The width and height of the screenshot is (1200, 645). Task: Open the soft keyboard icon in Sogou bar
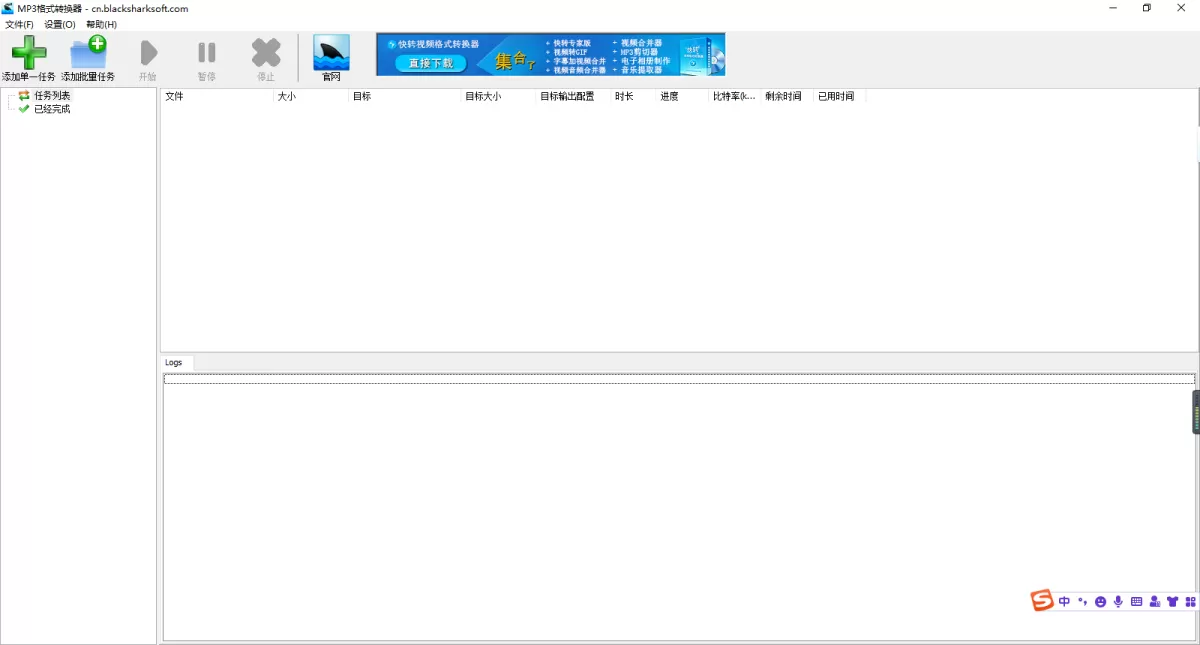(1136, 601)
